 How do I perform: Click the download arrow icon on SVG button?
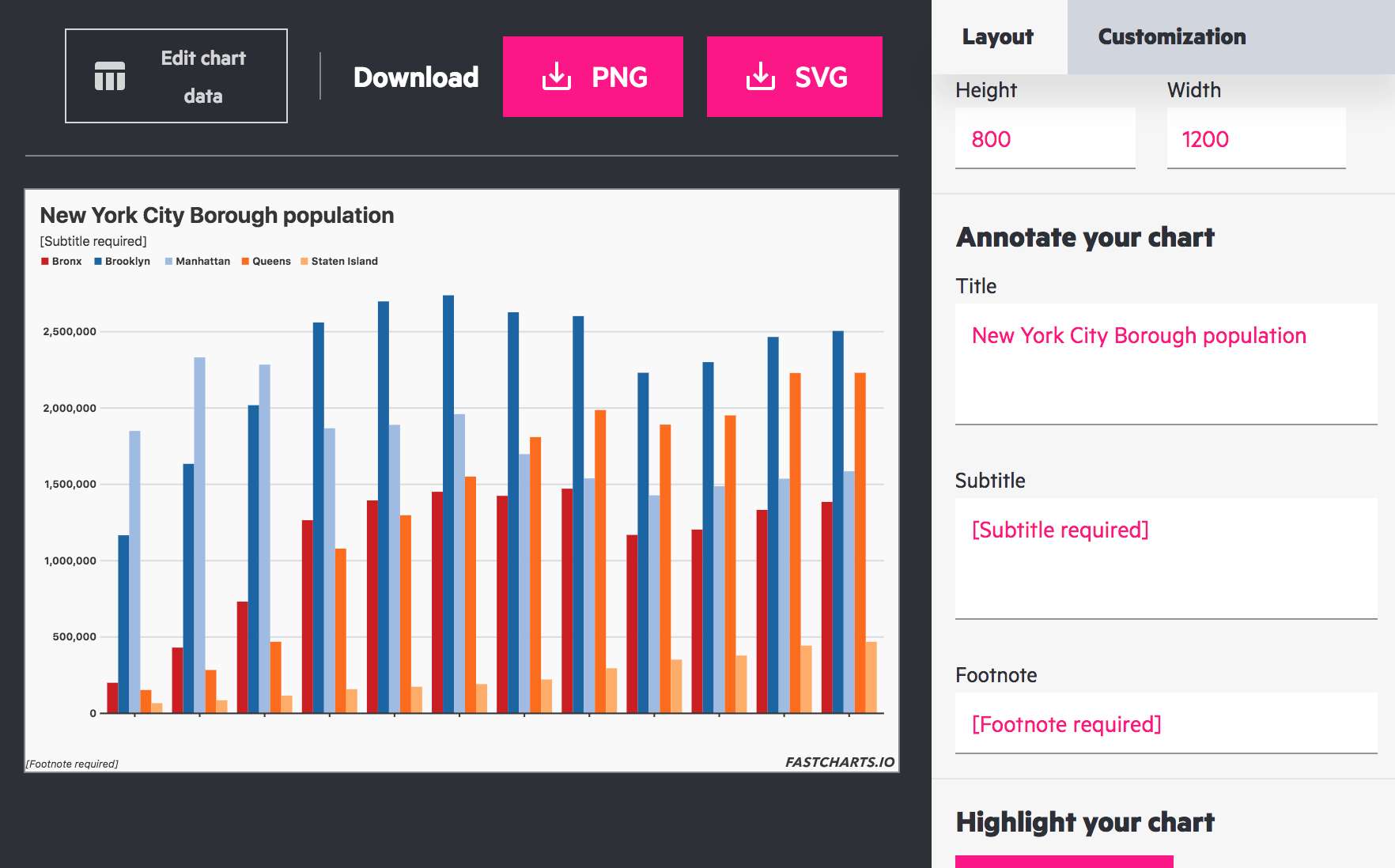coord(761,77)
